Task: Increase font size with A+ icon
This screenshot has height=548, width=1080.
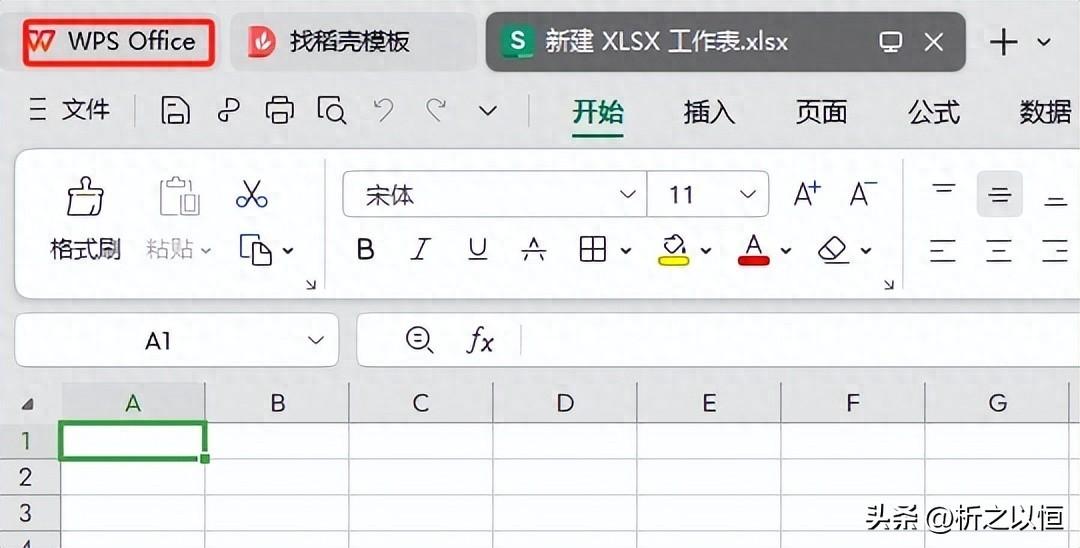Action: [x=807, y=194]
